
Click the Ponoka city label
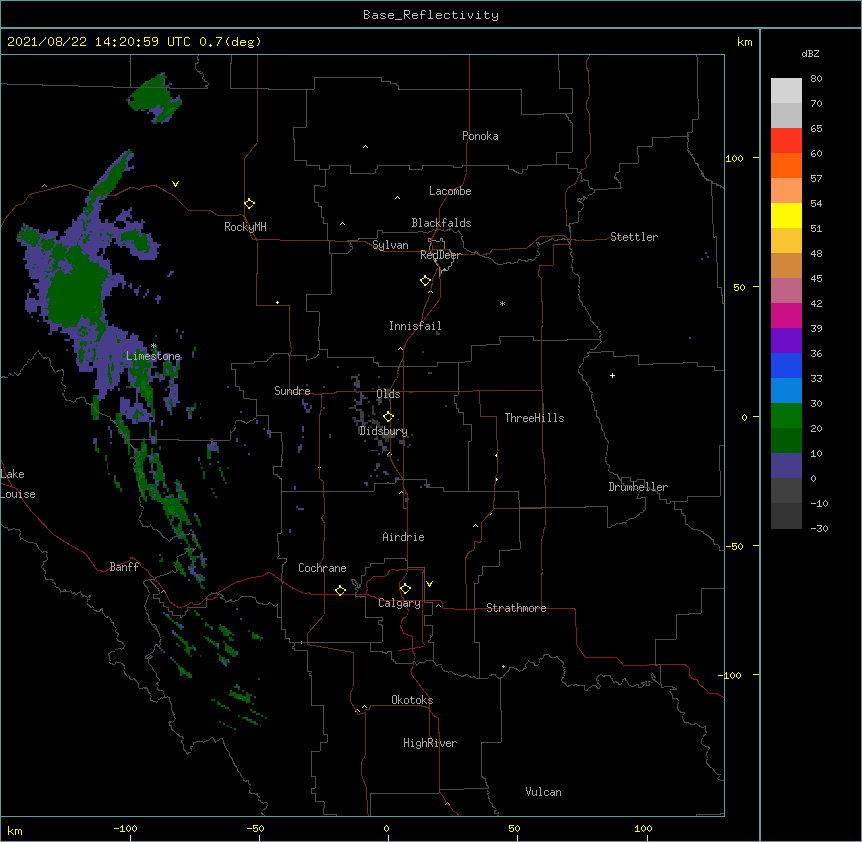tap(480, 136)
